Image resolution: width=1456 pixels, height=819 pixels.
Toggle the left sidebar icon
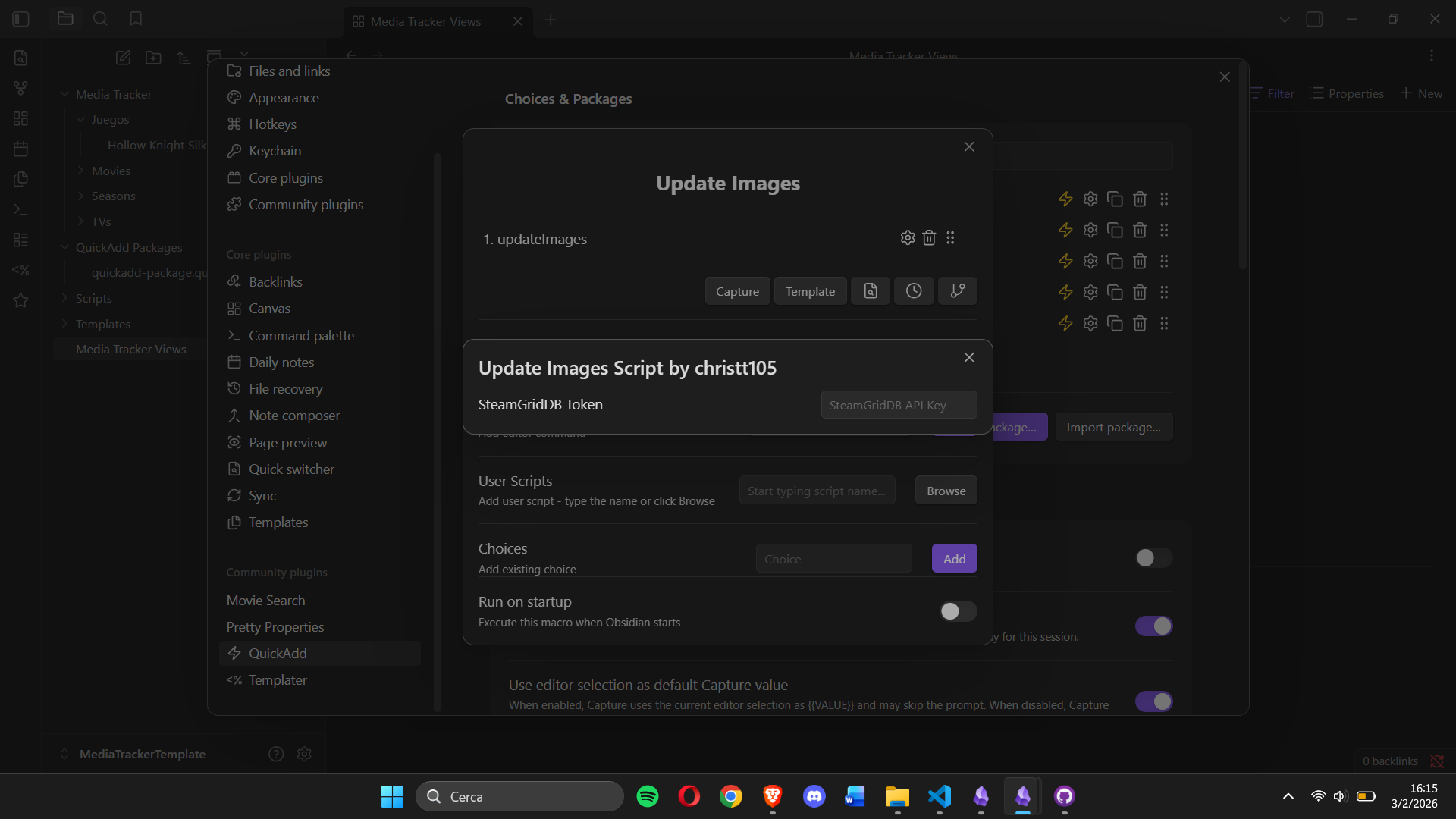point(21,19)
